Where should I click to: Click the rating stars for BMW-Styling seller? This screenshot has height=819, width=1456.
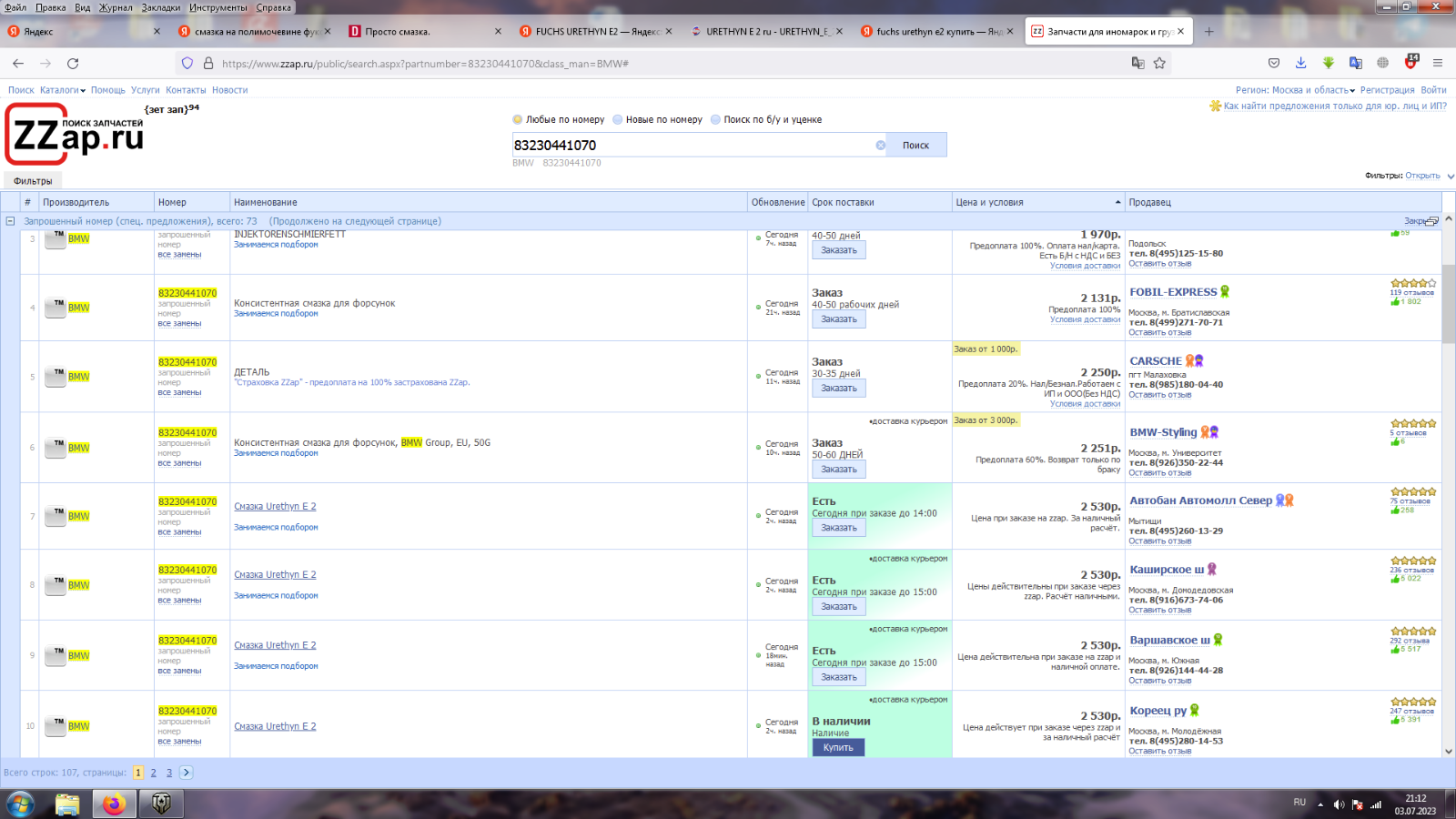click(1413, 424)
